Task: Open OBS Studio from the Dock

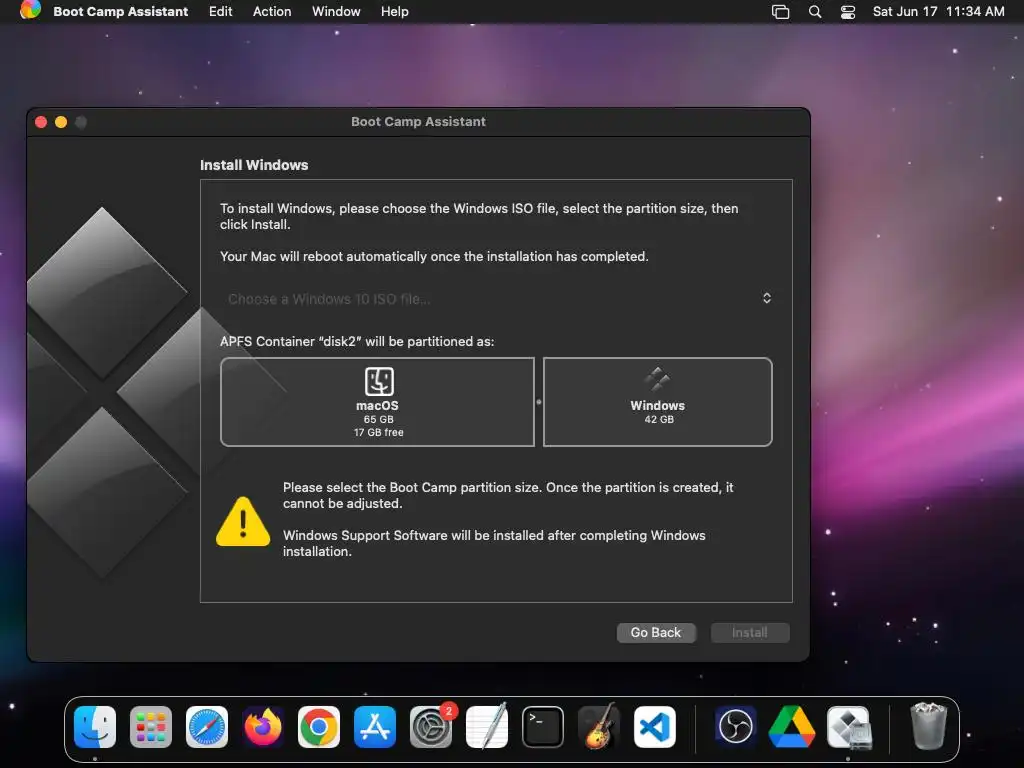Action: click(x=736, y=727)
